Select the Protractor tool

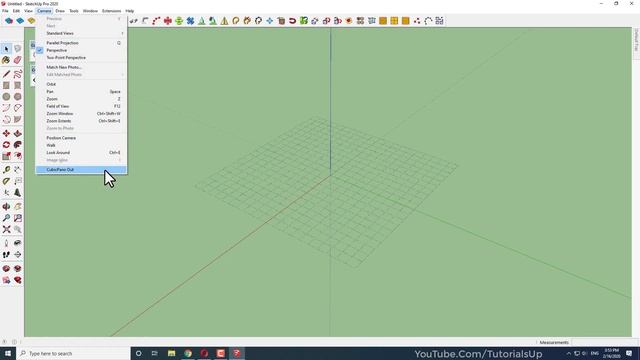(6, 181)
